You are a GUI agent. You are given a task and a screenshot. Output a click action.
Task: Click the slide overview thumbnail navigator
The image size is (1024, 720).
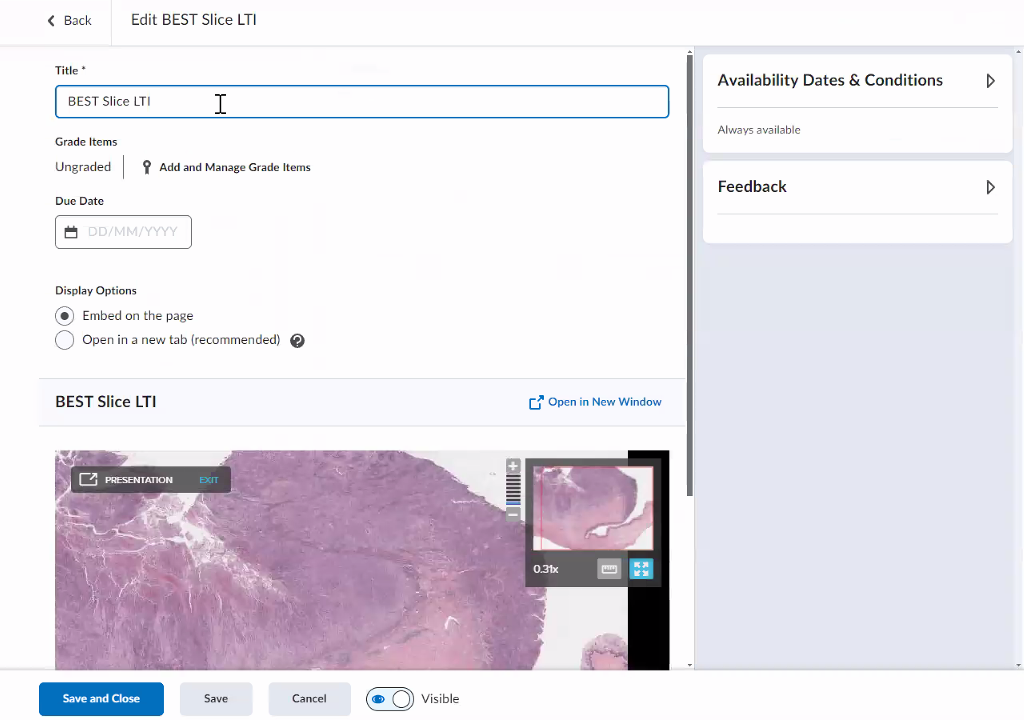point(593,508)
